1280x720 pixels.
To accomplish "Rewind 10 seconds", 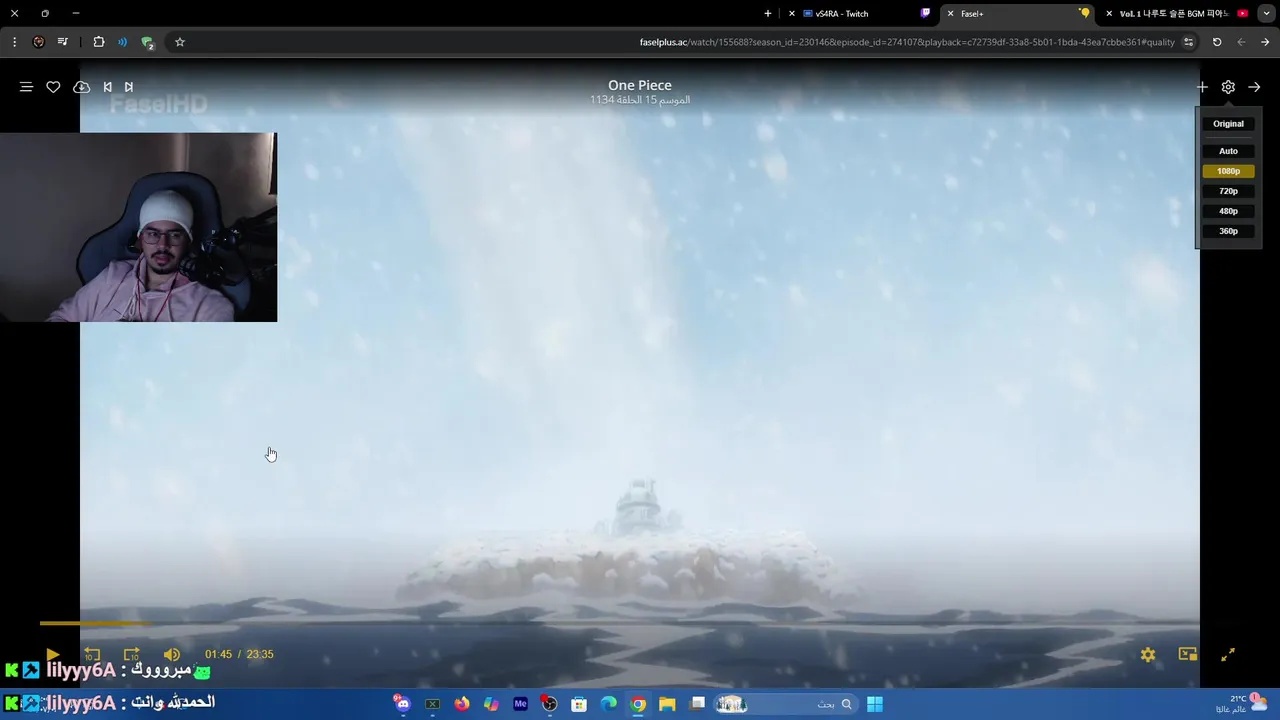I will click(92, 654).
